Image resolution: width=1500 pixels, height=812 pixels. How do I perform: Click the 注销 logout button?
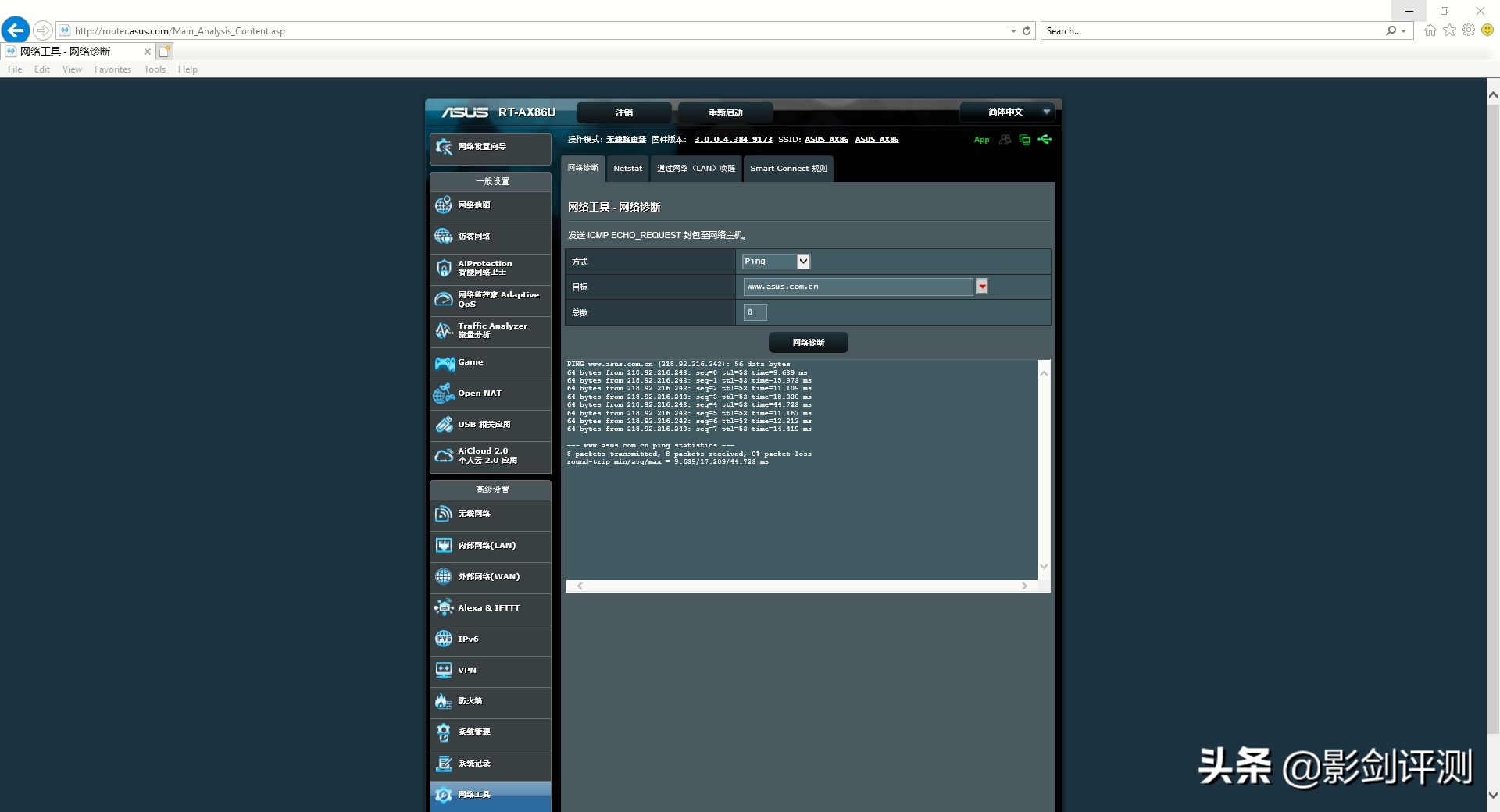point(624,112)
